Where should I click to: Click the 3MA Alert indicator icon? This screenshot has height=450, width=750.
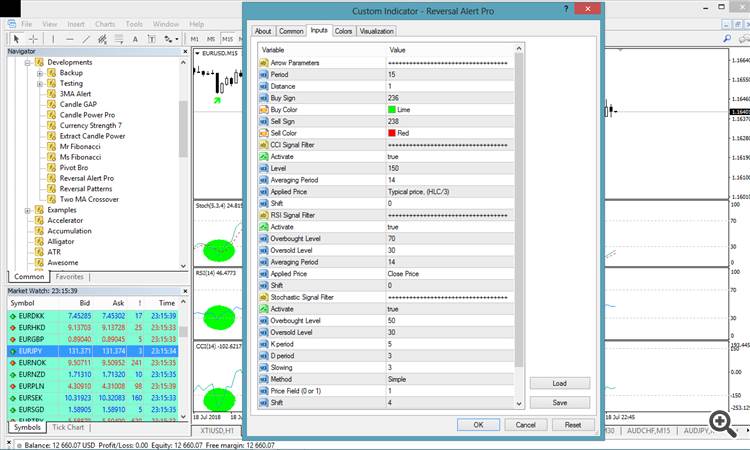click(52, 94)
